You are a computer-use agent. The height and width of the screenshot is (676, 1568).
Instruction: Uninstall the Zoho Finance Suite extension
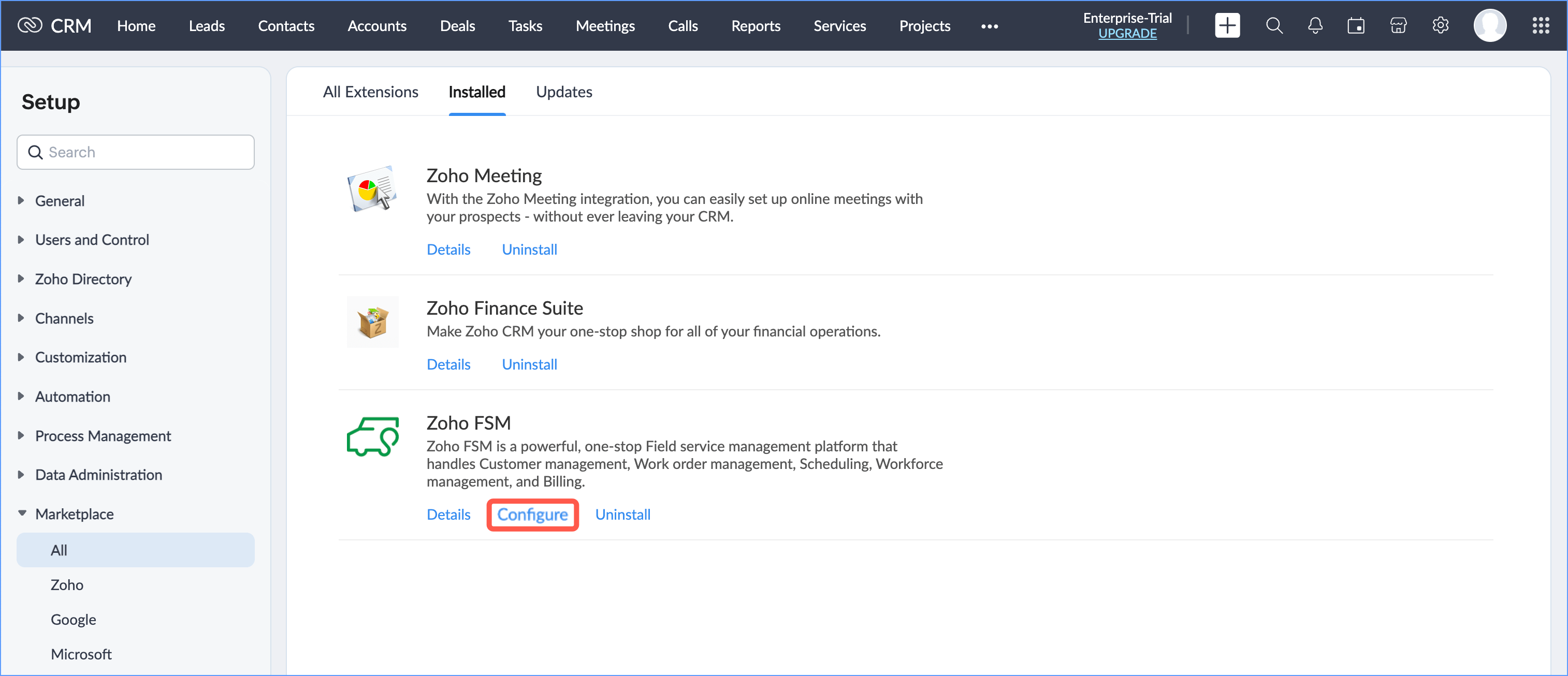(x=529, y=364)
